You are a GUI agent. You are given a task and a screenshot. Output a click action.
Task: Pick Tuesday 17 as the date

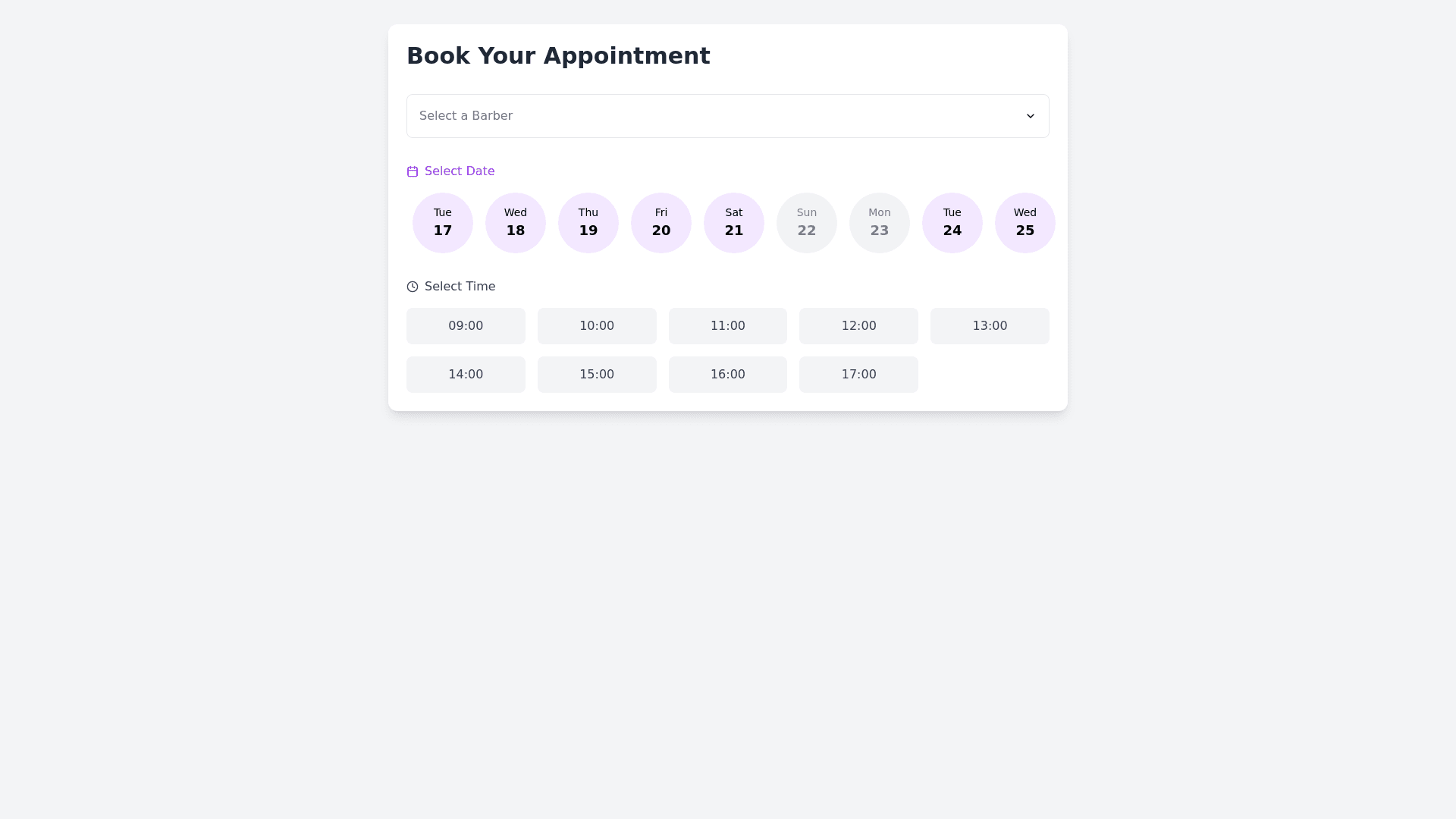tap(443, 223)
